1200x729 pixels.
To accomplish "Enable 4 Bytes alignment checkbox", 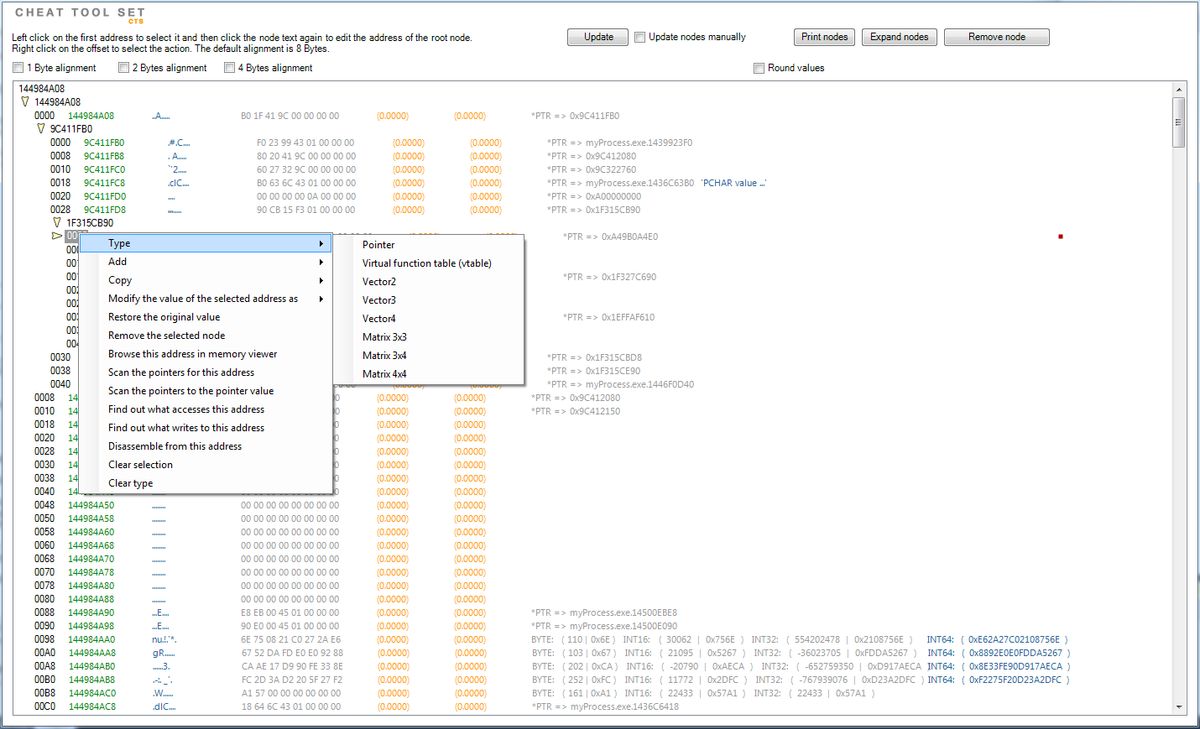I will pyautogui.click(x=230, y=68).
